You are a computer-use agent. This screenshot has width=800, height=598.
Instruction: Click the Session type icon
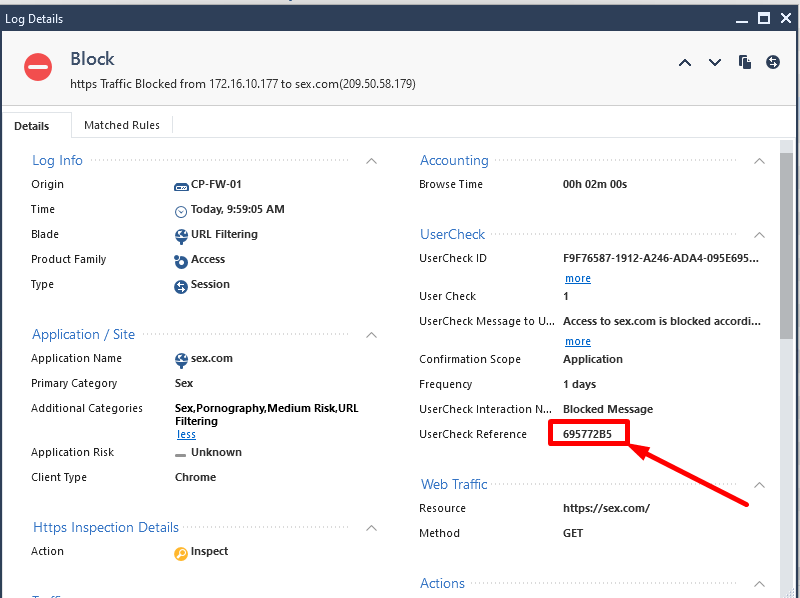pyautogui.click(x=181, y=284)
